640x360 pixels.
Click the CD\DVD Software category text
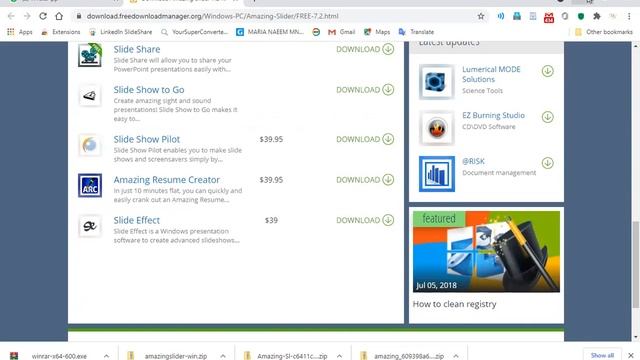click(x=489, y=127)
